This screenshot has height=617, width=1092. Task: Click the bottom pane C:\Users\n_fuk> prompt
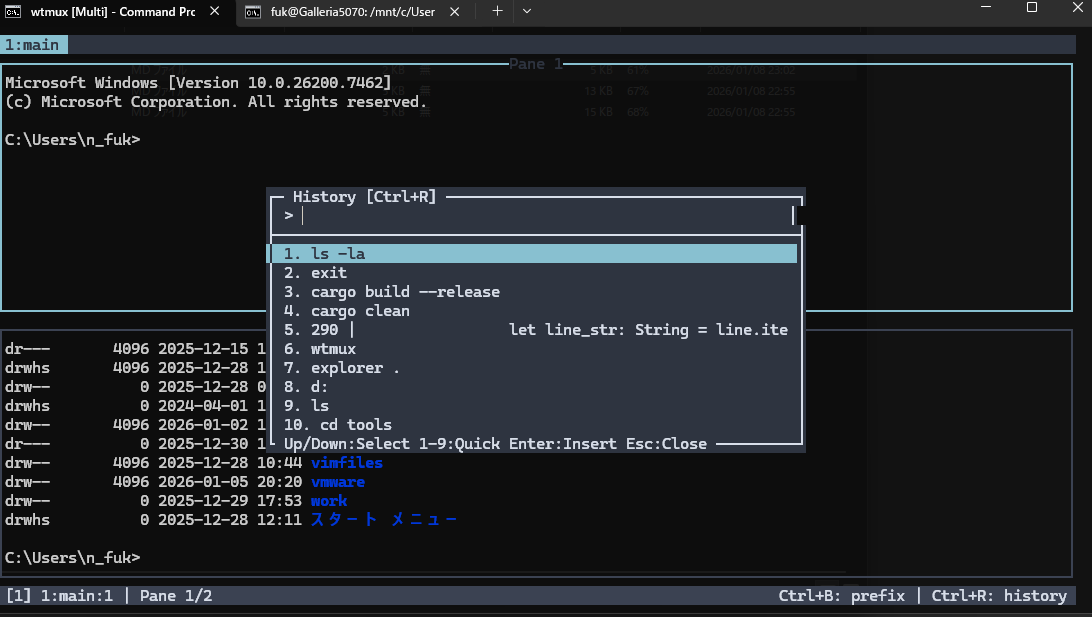[x=72, y=558]
